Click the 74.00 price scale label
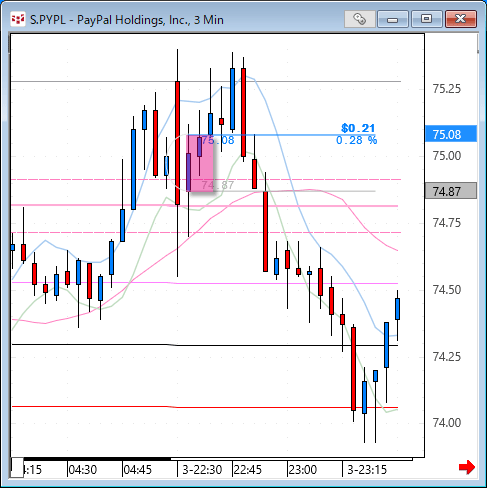Screen dimensions: 487x488 [447, 423]
